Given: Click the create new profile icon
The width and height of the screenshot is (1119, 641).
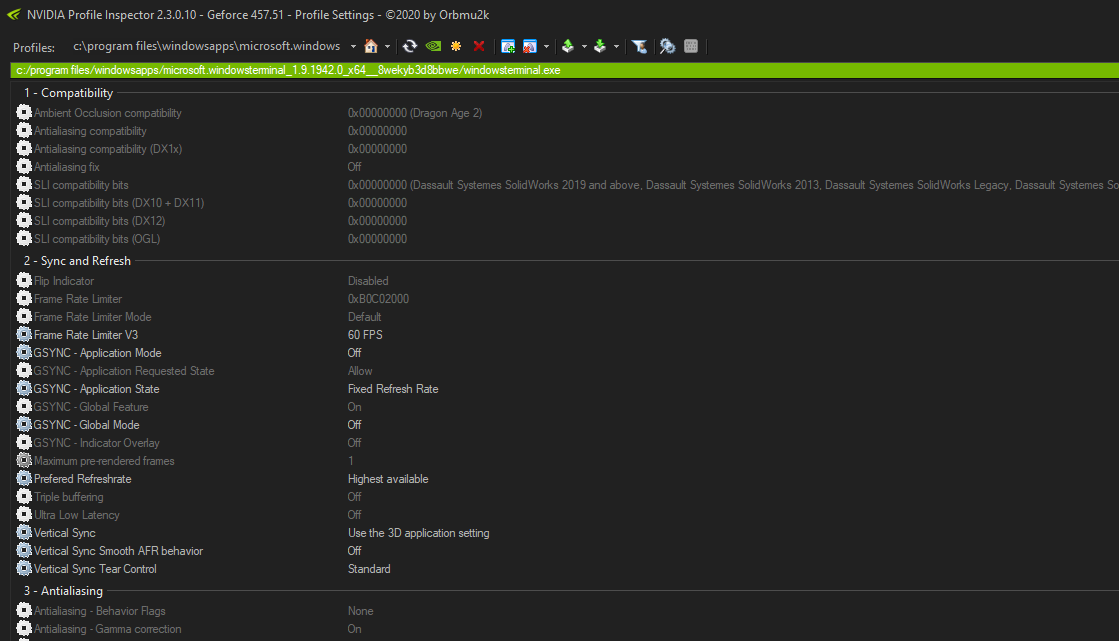Looking at the screenshot, I should click(x=508, y=46).
